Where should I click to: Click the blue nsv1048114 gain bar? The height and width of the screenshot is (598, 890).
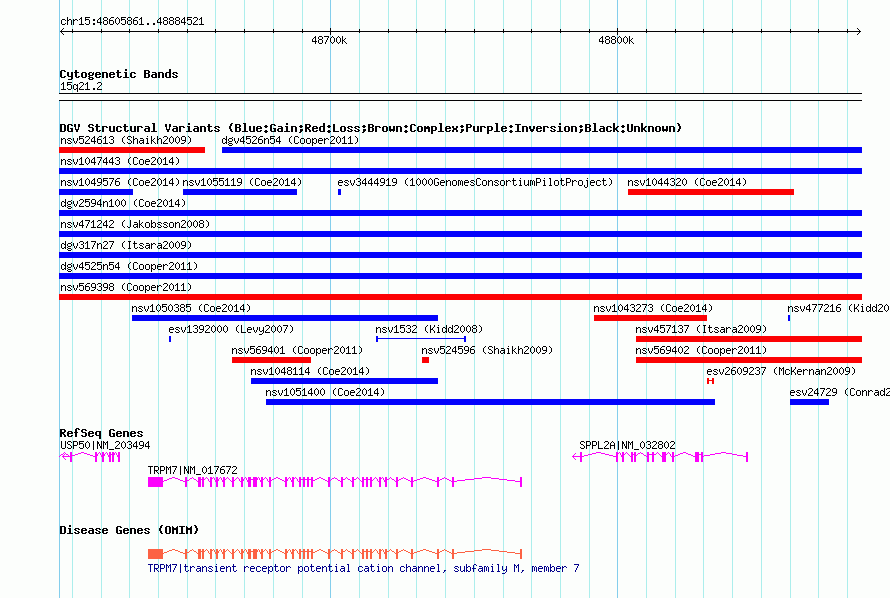tap(345, 381)
